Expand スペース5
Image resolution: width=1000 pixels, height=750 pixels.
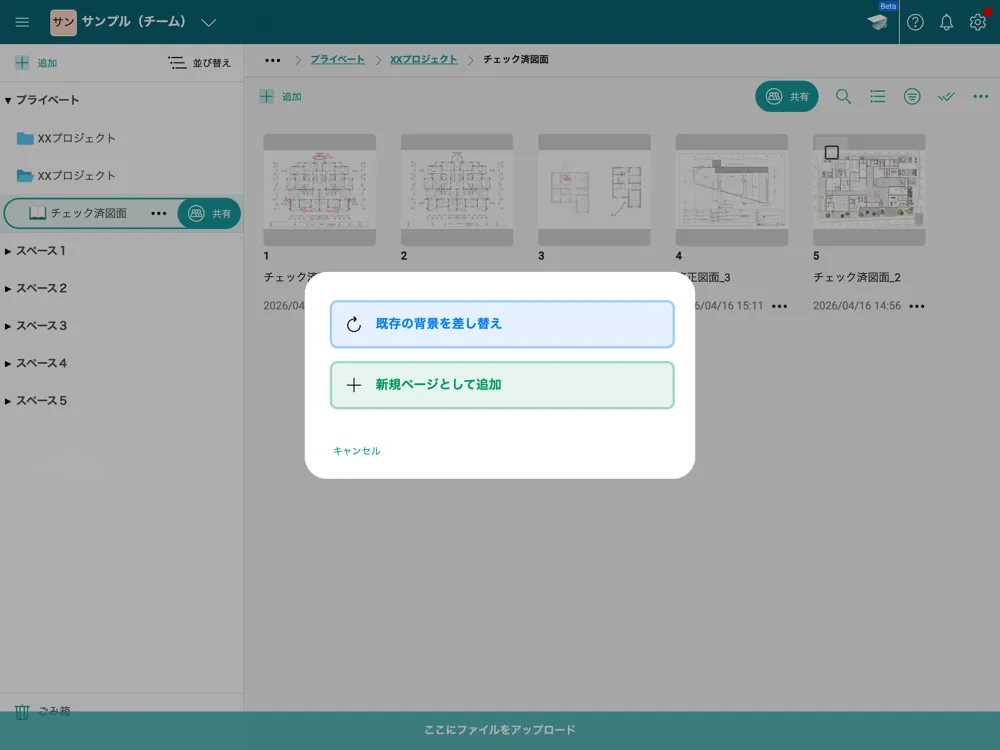tap(8, 401)
